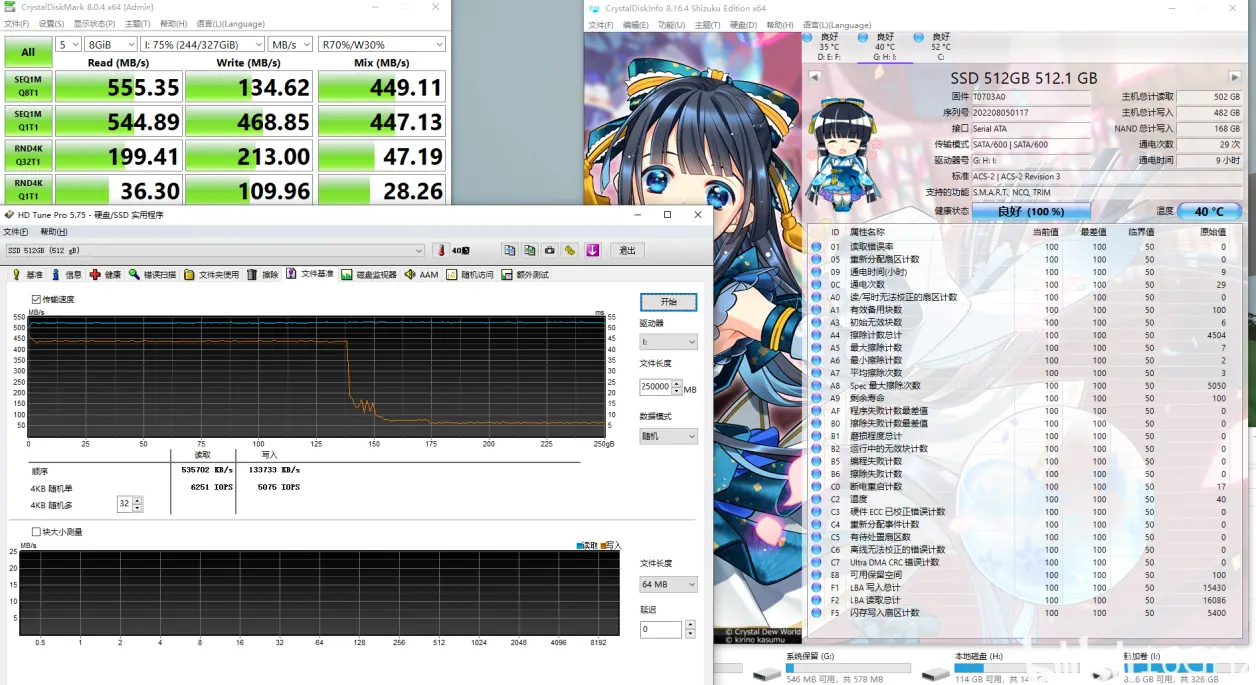
Task: Click the camera save-screenshot icon in HD Tune
Action: click(550, 250)
